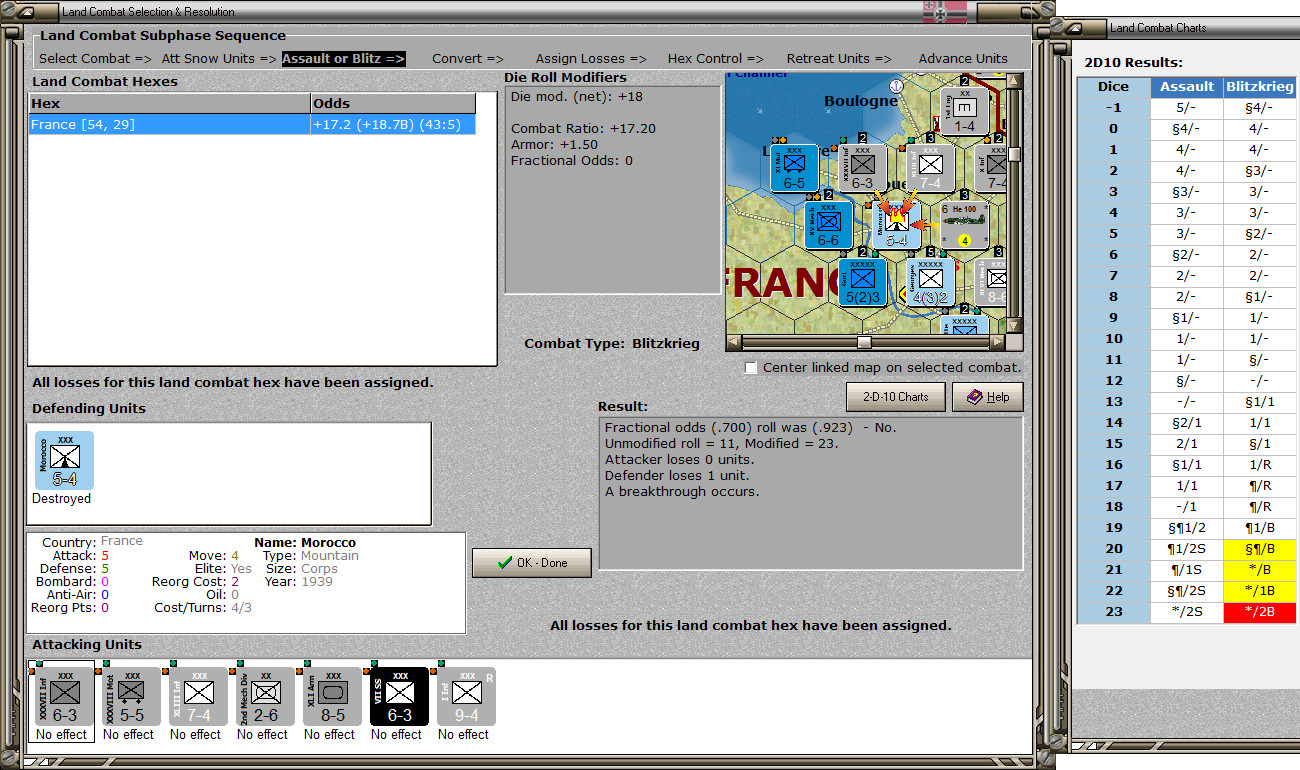
Task: Confirm with the OK - Done button
Action: click(532, 563)
